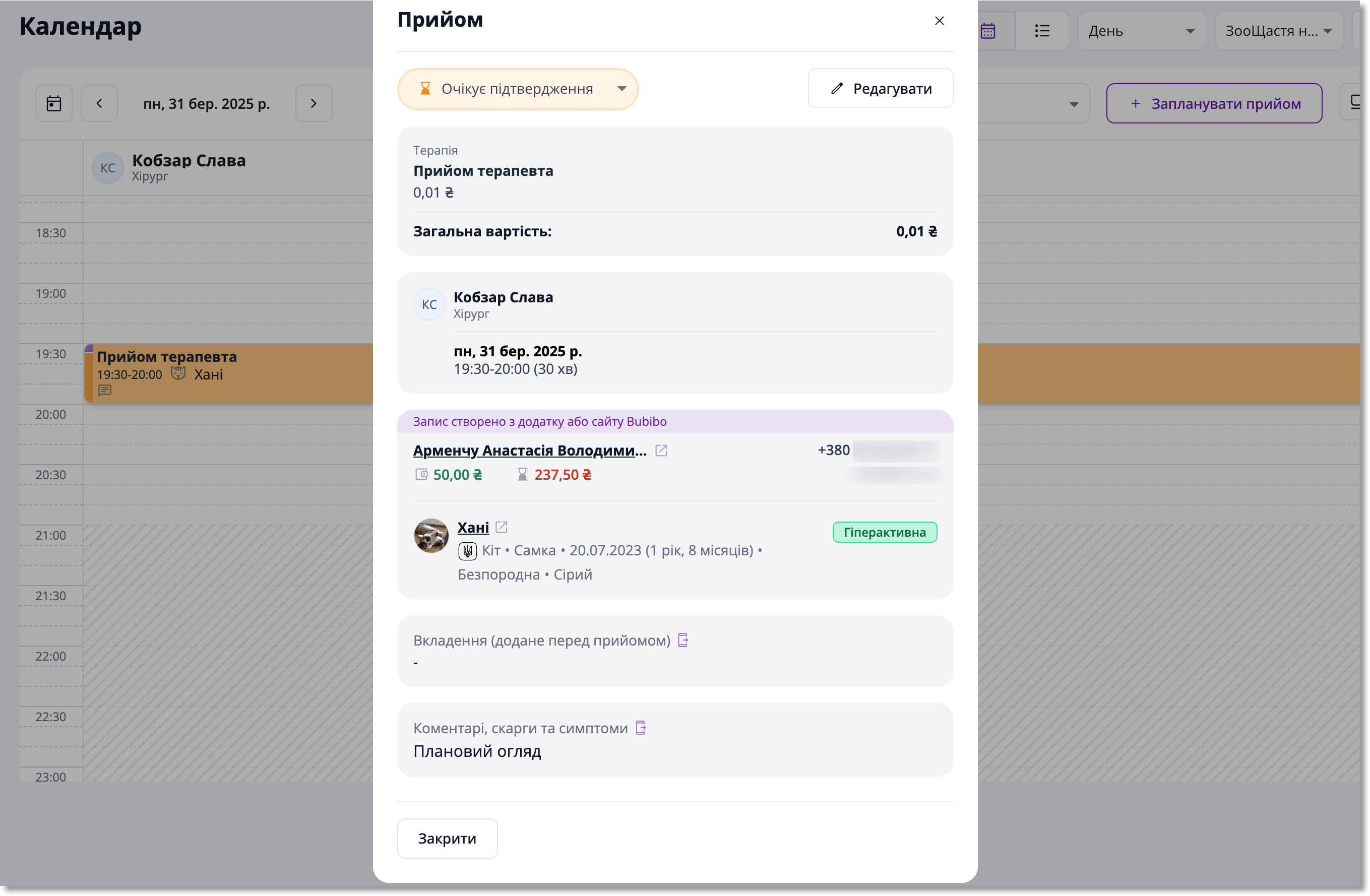1370x896 pixels.
Task: Click Хані pet photo thumbnail
Action: click(431, 536)
